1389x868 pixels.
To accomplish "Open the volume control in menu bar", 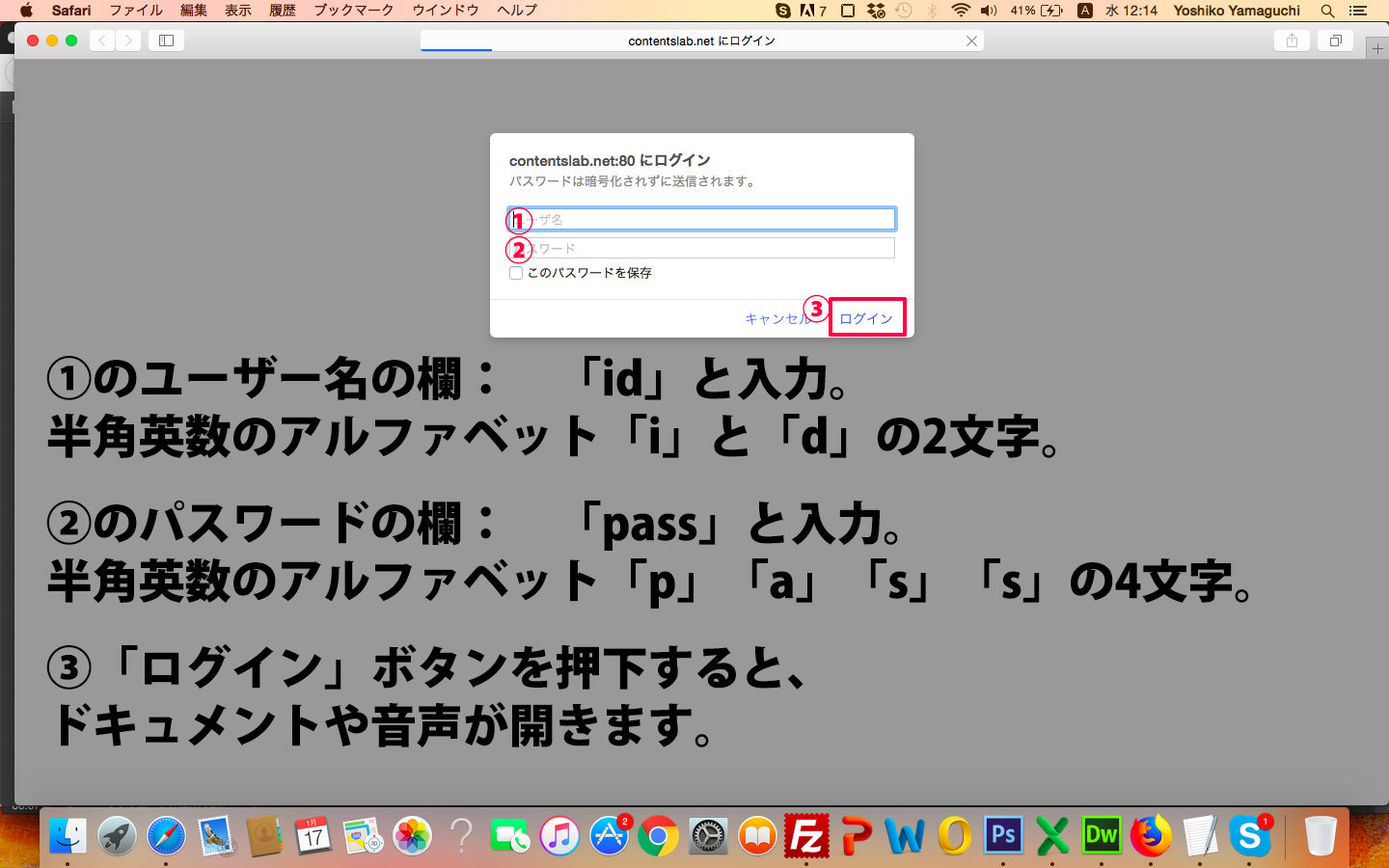I will [989, 11].
